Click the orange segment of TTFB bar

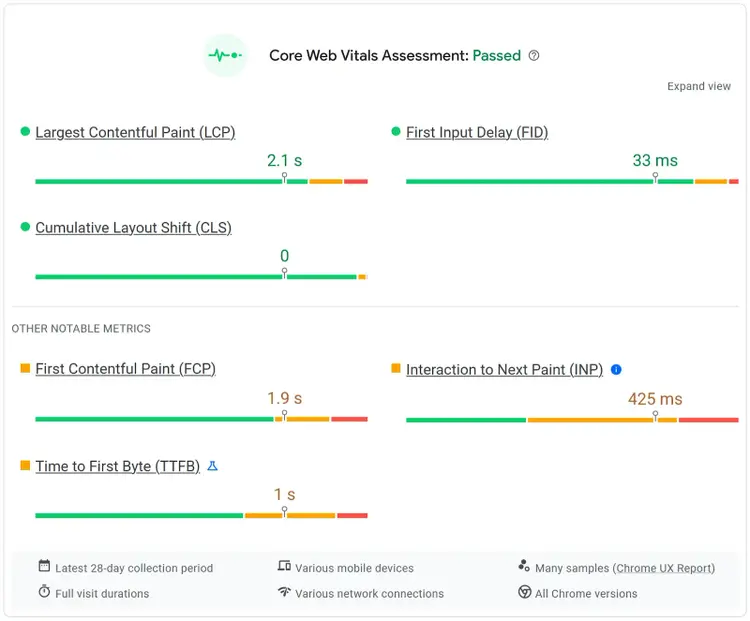(x=290, y=515)
